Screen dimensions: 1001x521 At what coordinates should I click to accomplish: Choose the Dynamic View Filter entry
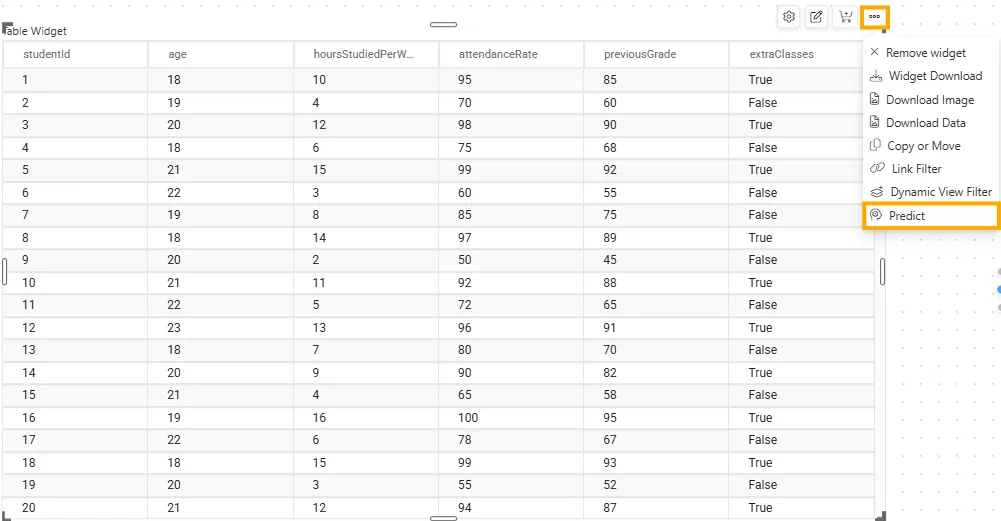940,192
